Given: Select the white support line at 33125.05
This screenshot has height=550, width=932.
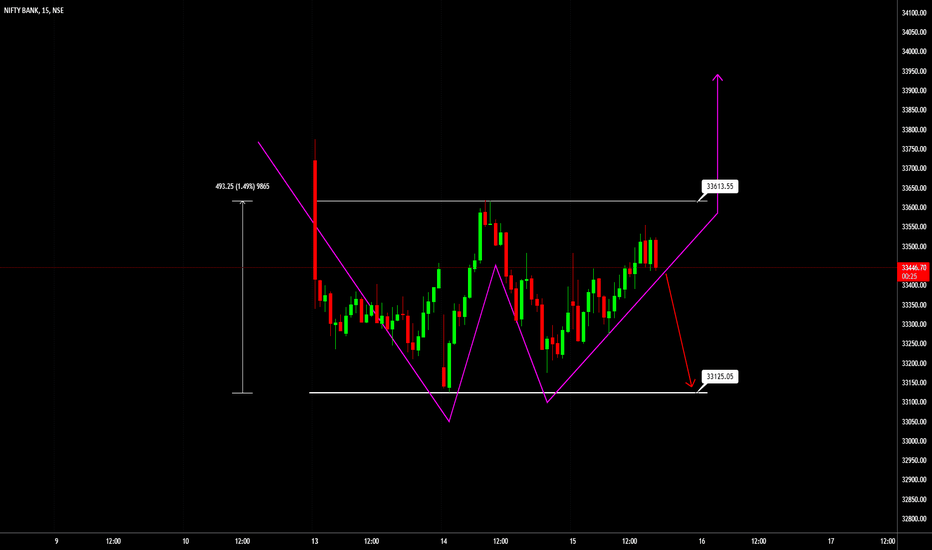Looking at the screenshot, I should (x=508, y=392).
